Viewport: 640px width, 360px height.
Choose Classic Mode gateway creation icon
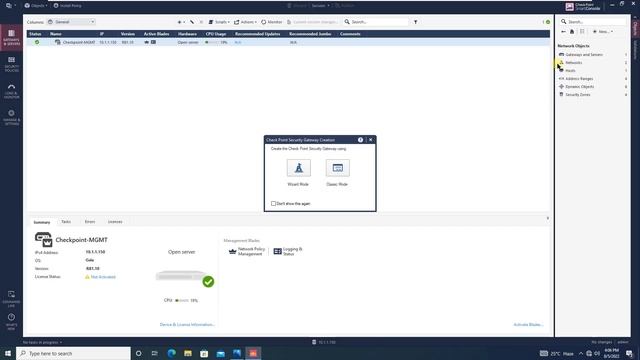click(x=338, y=168)
